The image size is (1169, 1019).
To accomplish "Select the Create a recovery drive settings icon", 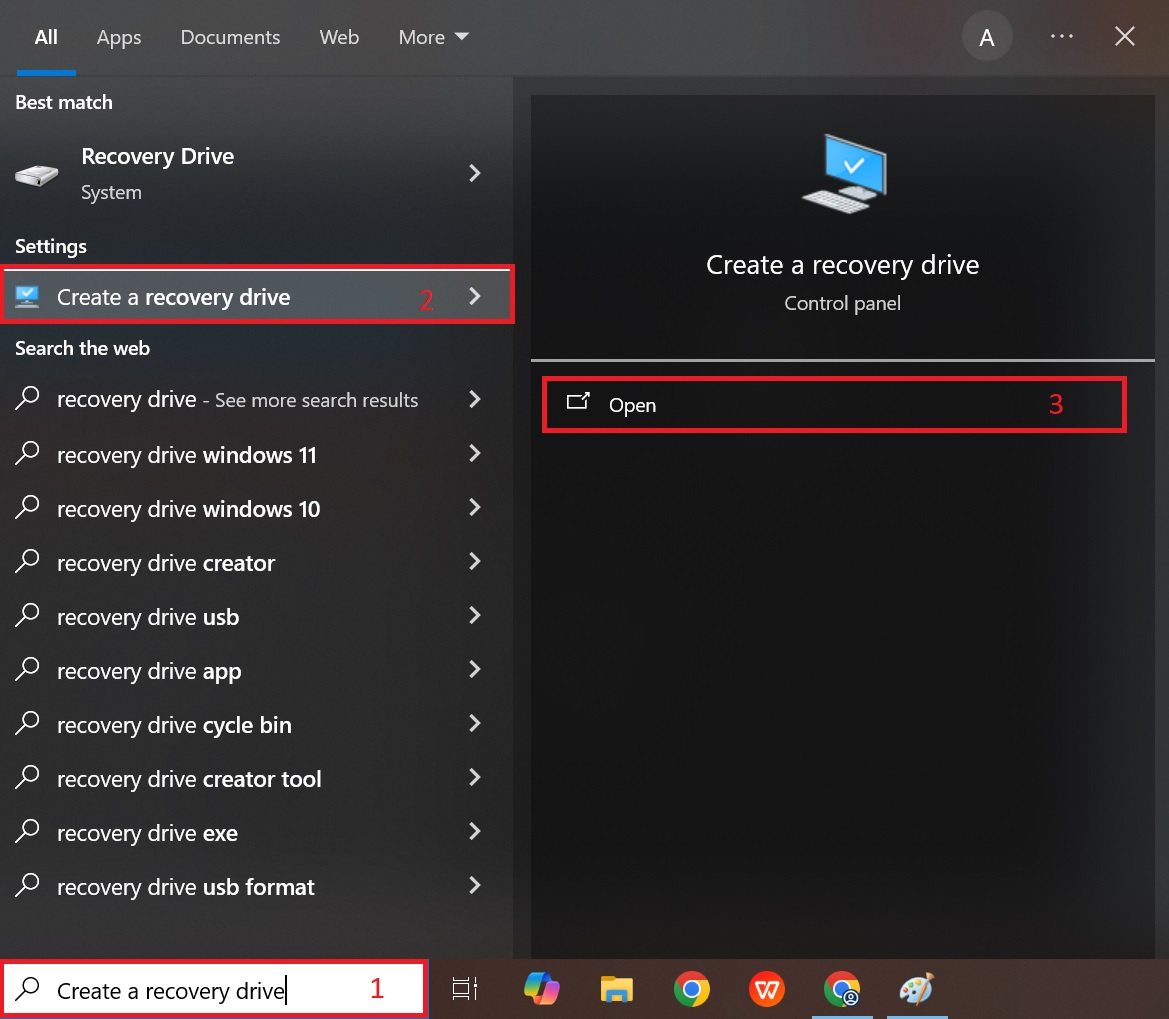I will point(28,296).
